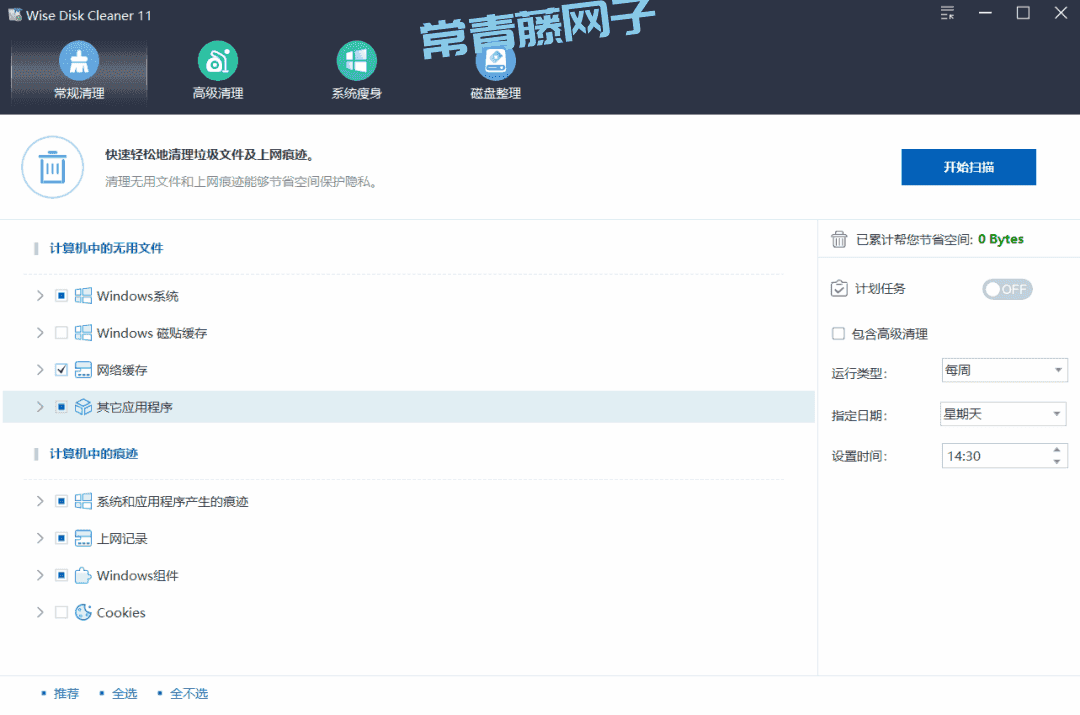1080x715 pixels.
Task: Expand the 网络缓存 row
Action: point(40,370)
